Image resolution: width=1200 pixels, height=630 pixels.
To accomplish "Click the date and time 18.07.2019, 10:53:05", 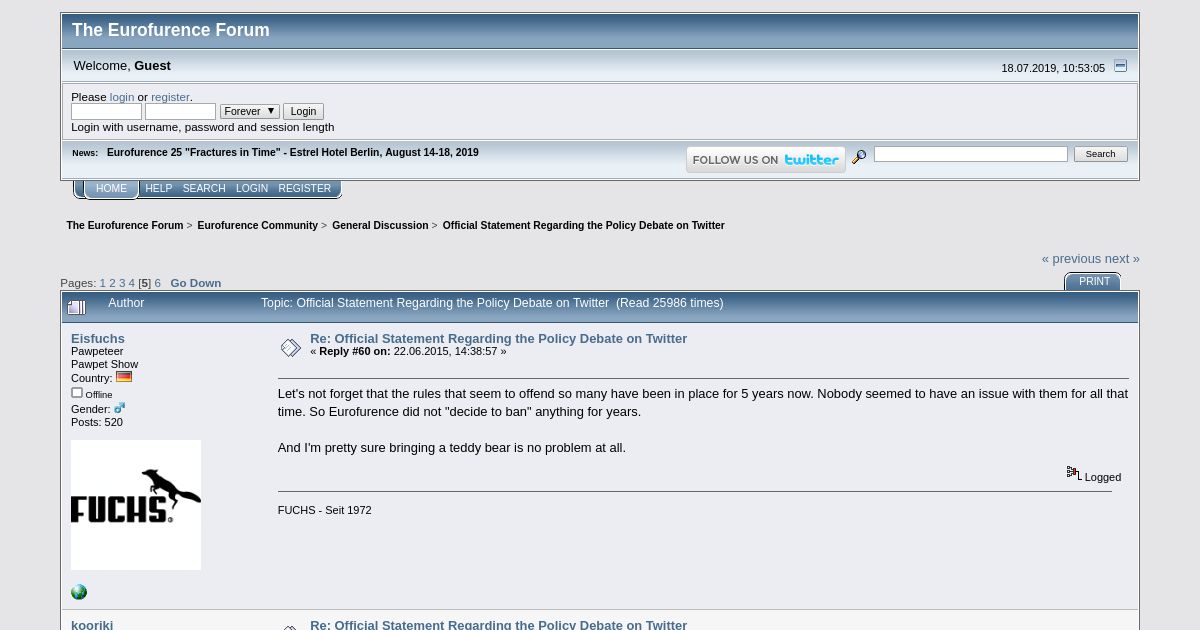I will pos(1053,69).
